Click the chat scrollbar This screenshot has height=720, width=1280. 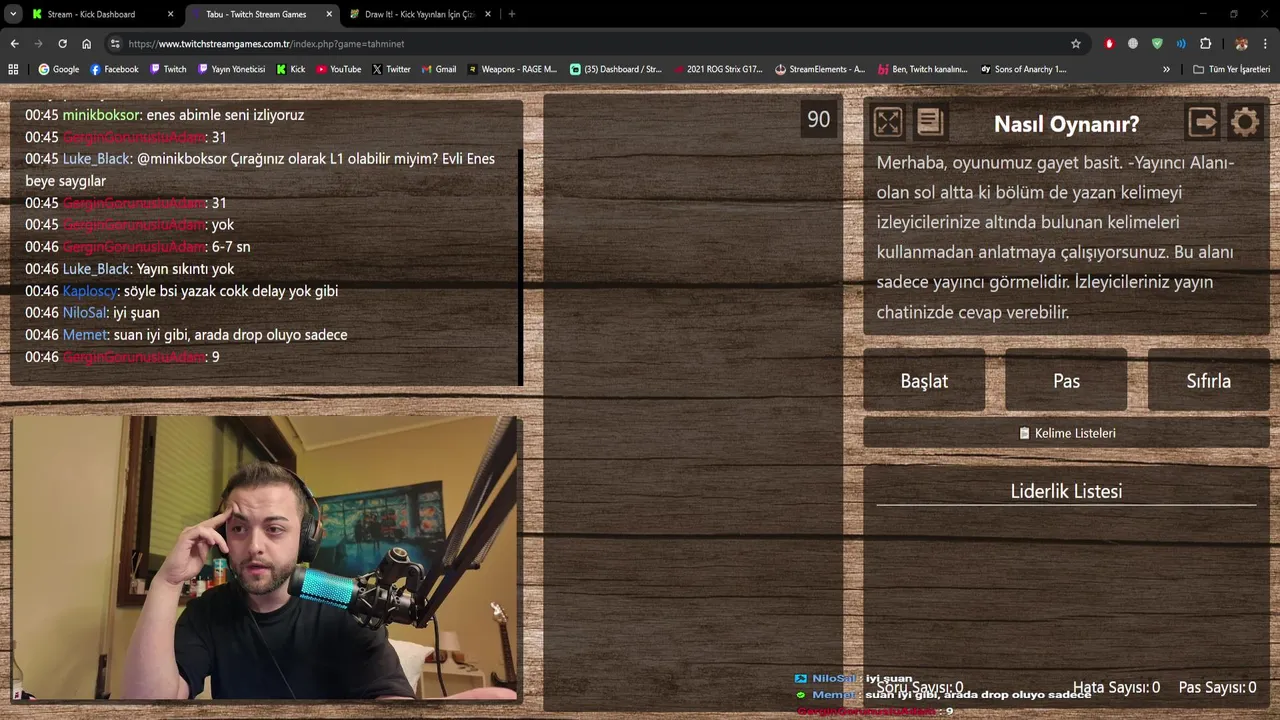[x=521, y=267]
